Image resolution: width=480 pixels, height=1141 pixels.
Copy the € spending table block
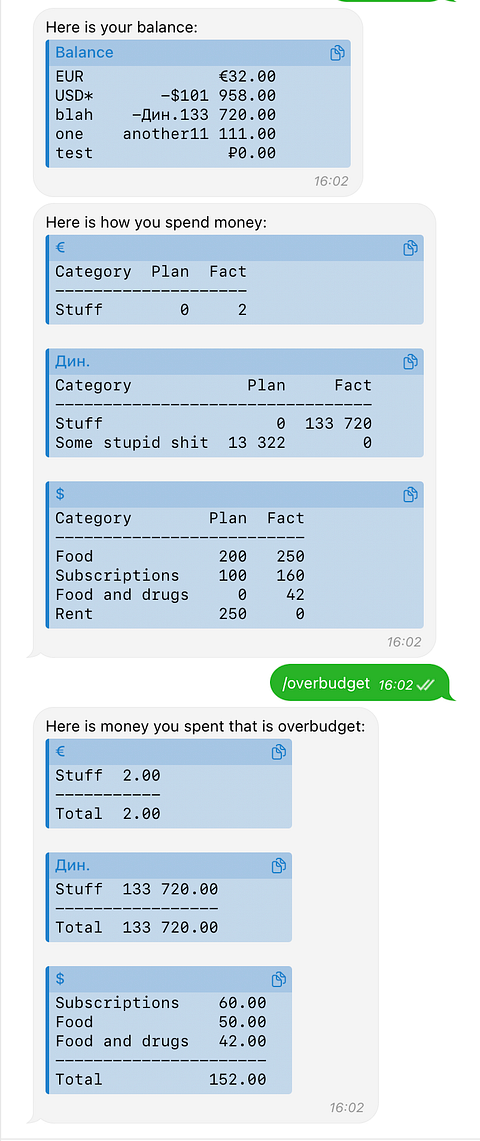[x=410, y=248]
